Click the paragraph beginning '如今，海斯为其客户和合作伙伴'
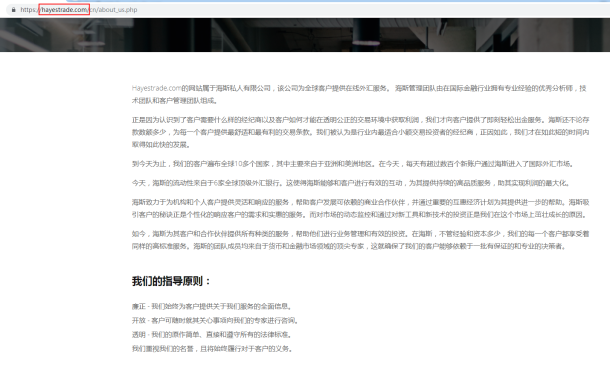The height and width of the screenshot is (377, 610). [x=361, y=240]
